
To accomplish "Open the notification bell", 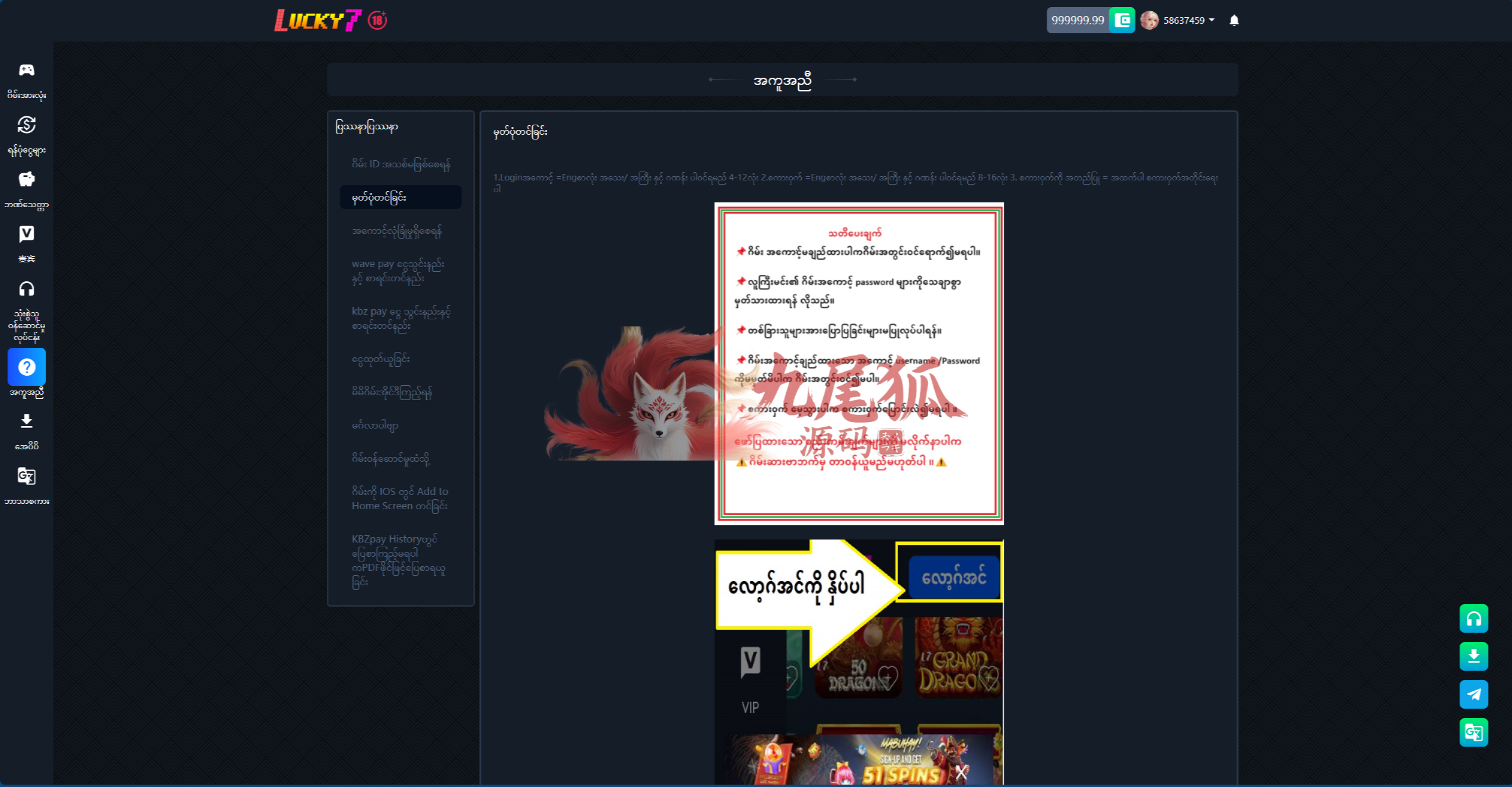I will [1234, 20].
